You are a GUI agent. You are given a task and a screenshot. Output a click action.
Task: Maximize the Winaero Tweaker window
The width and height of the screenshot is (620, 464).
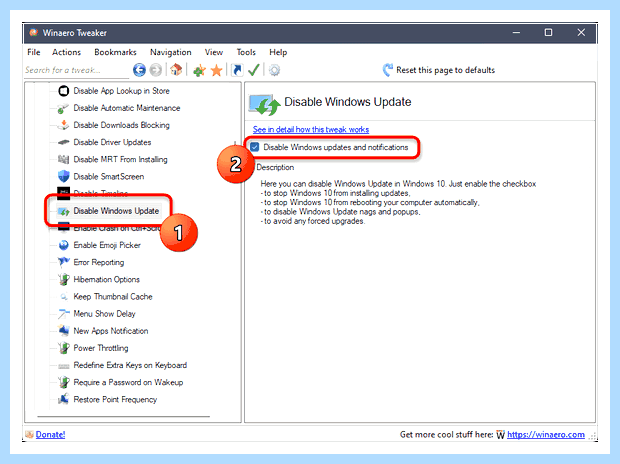tap(548, 32)
